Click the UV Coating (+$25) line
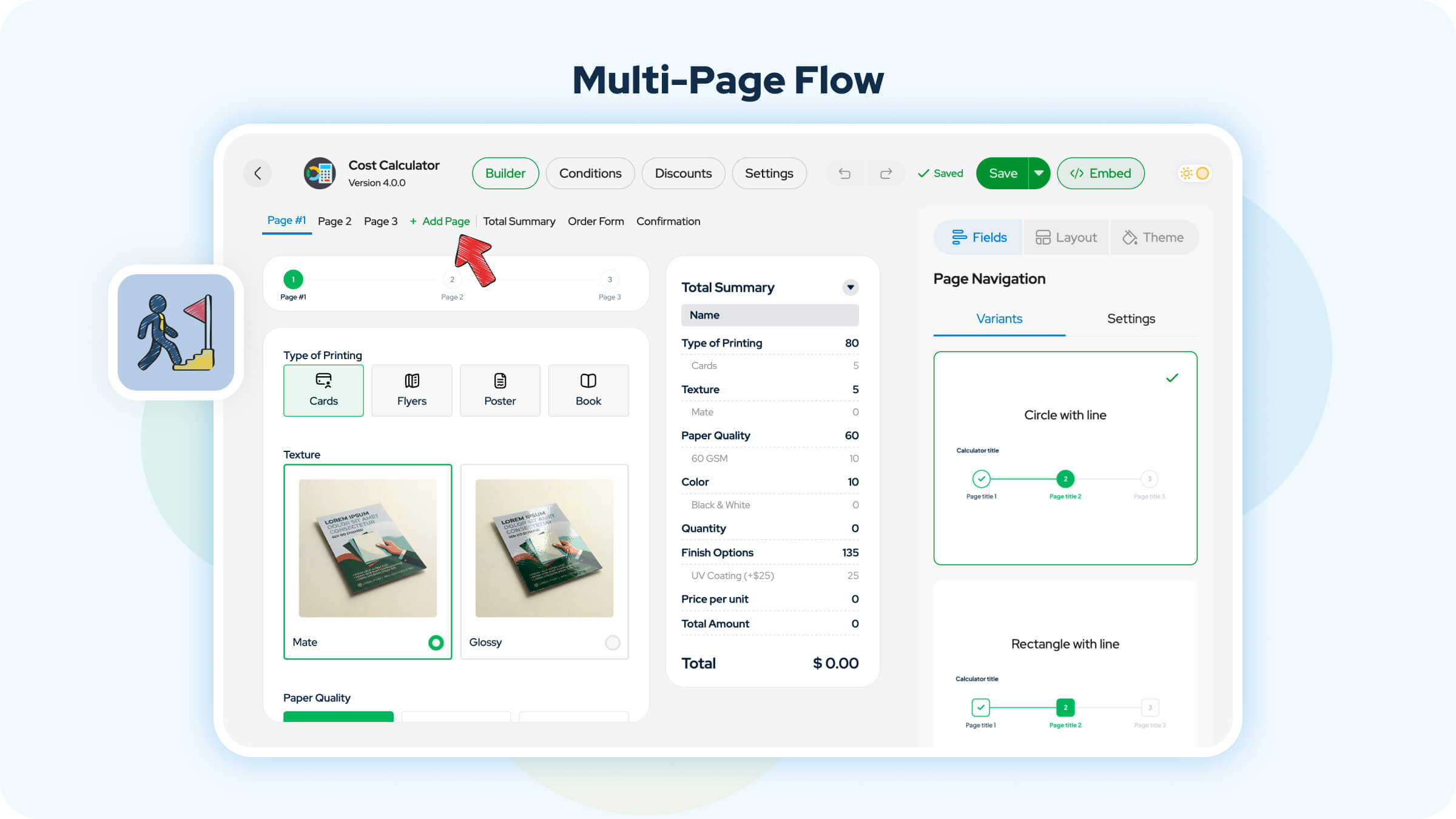The width and height of the screenshot is (1456, 819). click(x=770, y=576)
